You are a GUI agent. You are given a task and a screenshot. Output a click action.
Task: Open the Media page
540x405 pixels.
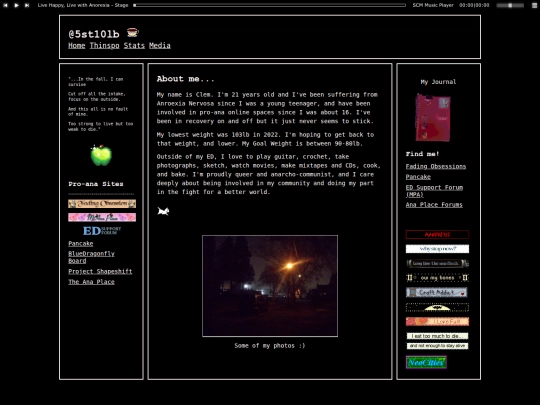coord(159,45)
